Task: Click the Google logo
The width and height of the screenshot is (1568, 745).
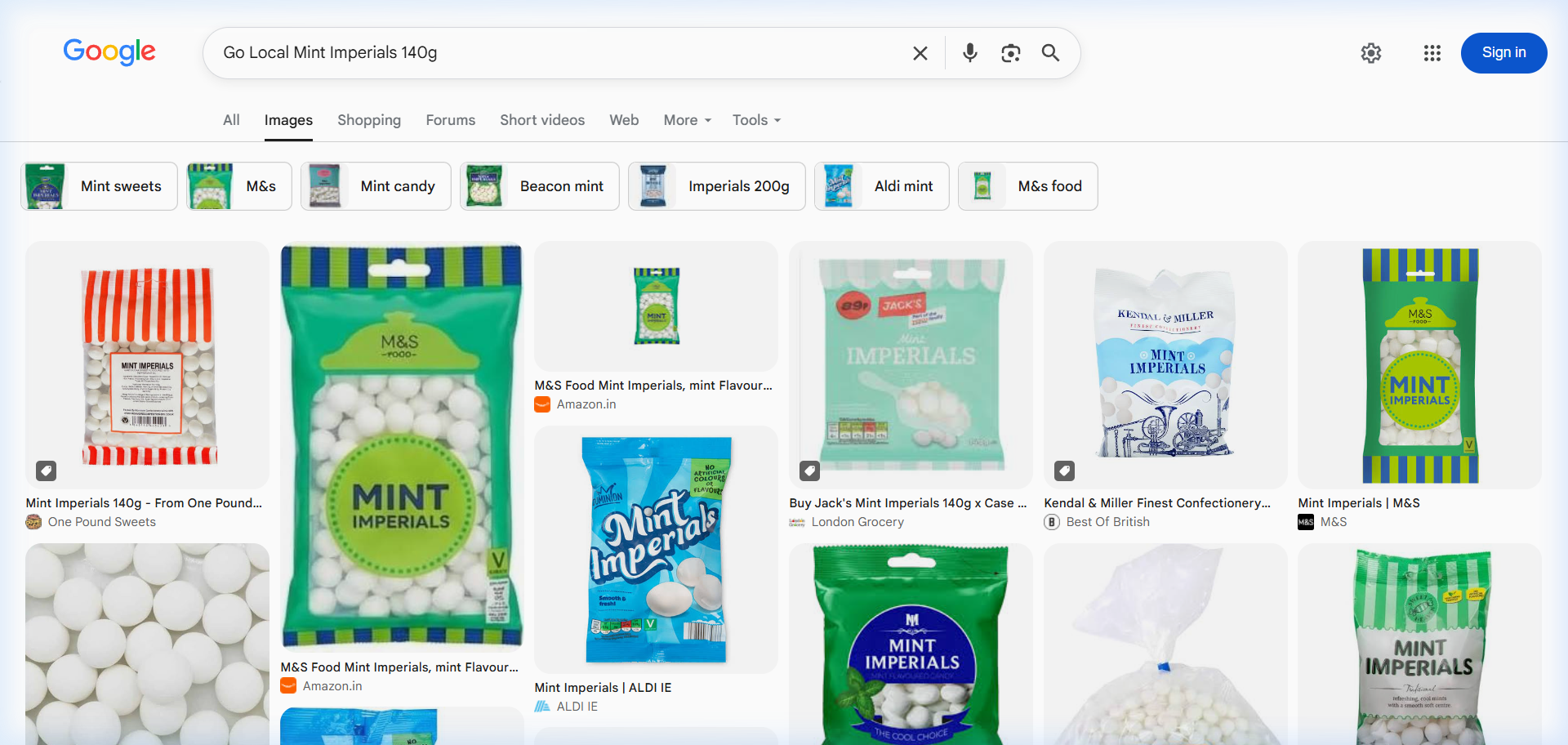Action: click(x=109, y=51)
